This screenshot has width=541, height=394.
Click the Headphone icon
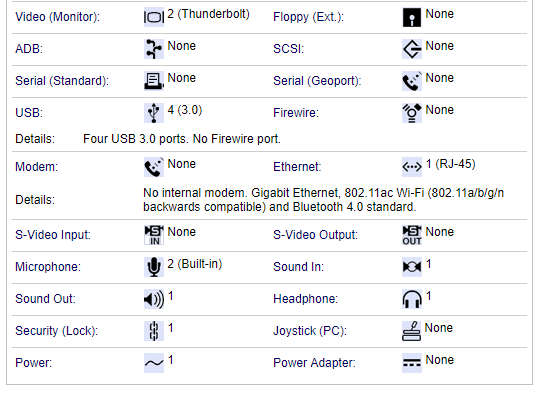[x=412, y=299]
